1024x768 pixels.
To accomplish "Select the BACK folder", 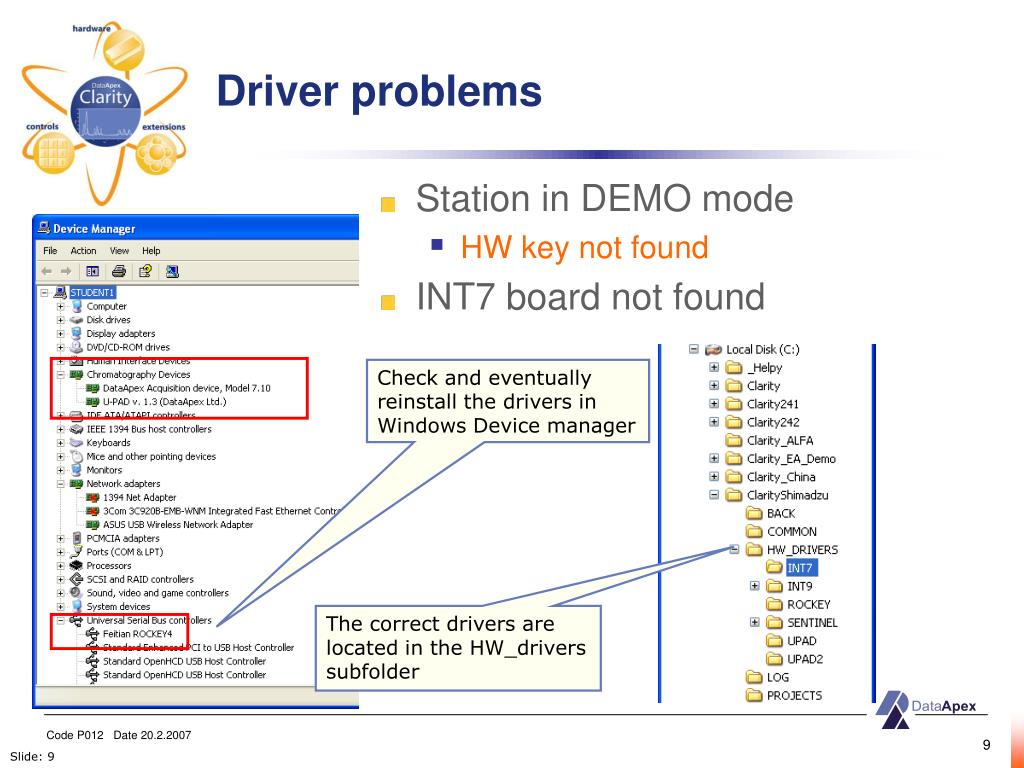I will pyautogui.click(x=781, y=513).
